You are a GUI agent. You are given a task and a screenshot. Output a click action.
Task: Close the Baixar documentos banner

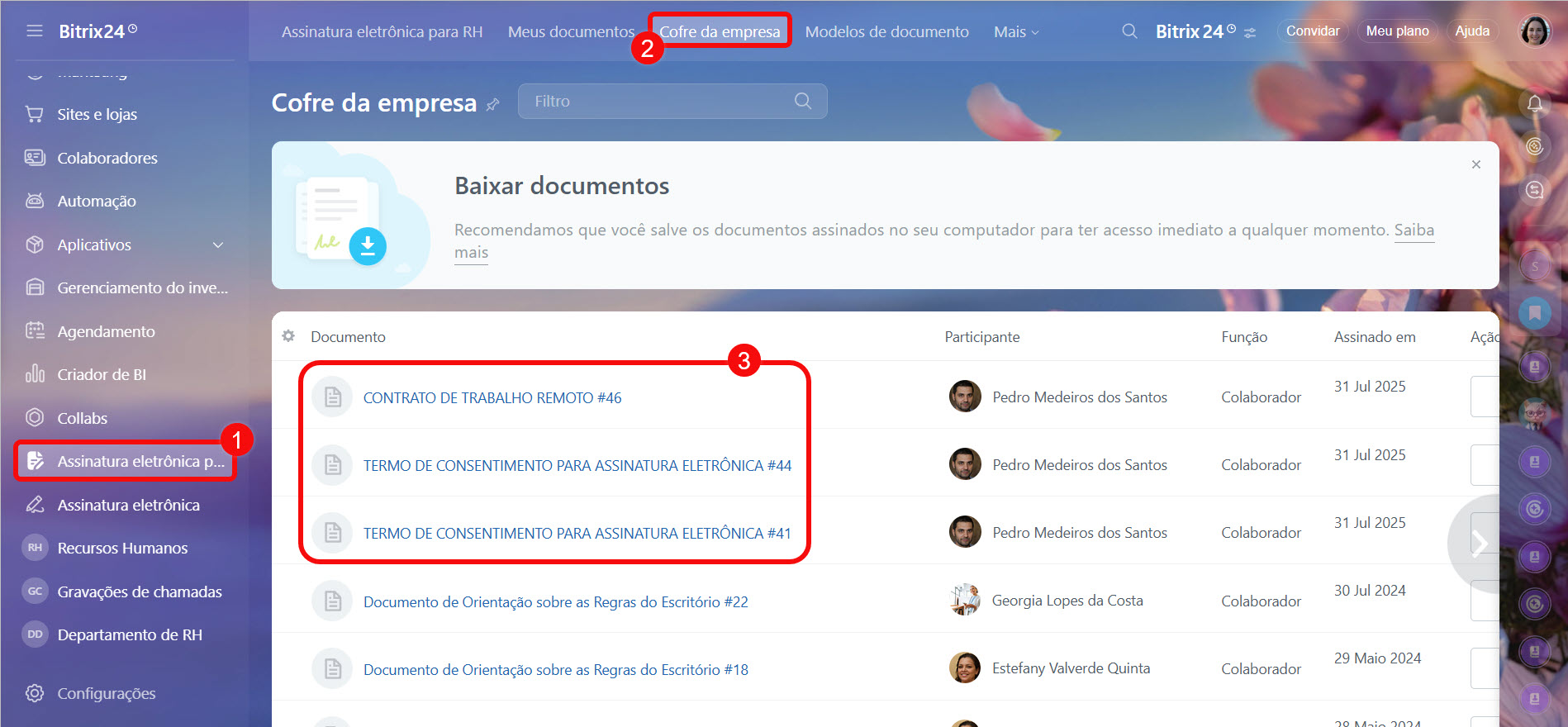[x=1475, y=164]
